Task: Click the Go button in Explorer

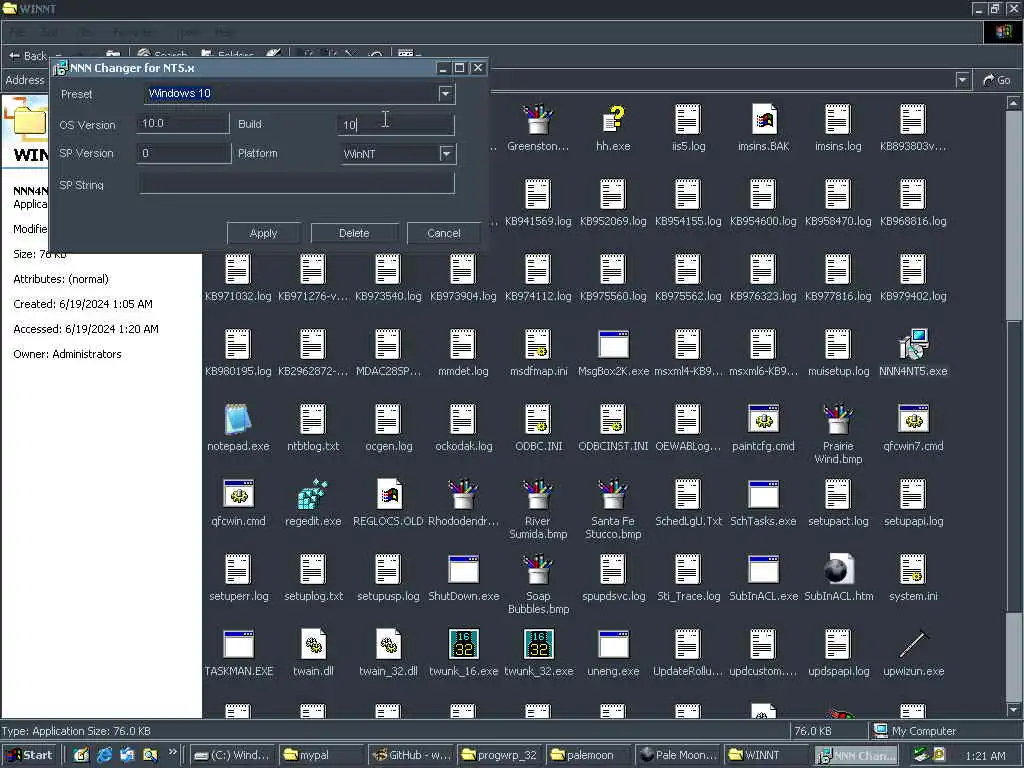Action: [997, 80]
